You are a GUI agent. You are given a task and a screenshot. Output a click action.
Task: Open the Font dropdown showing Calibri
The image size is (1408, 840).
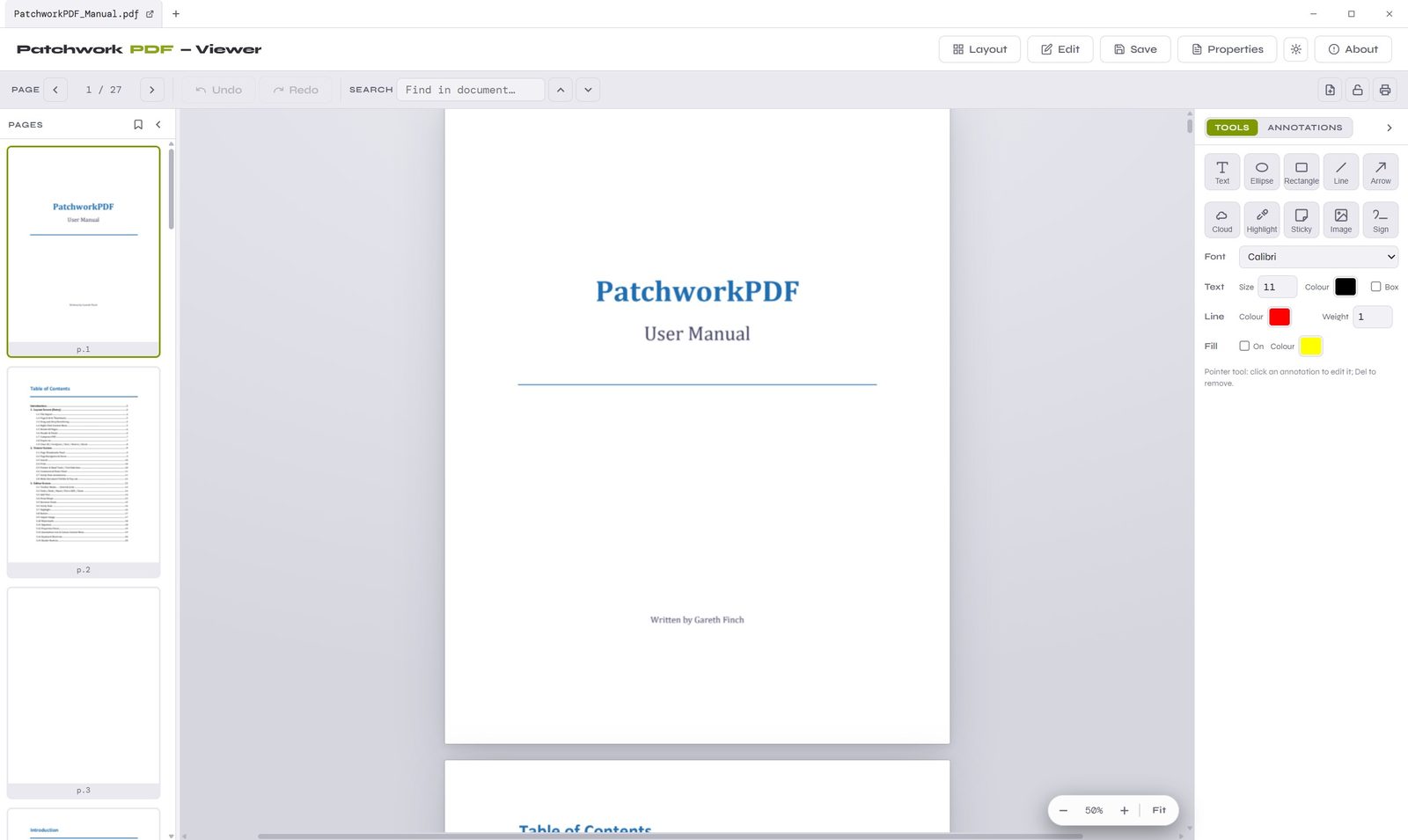tap(1318, 257)
